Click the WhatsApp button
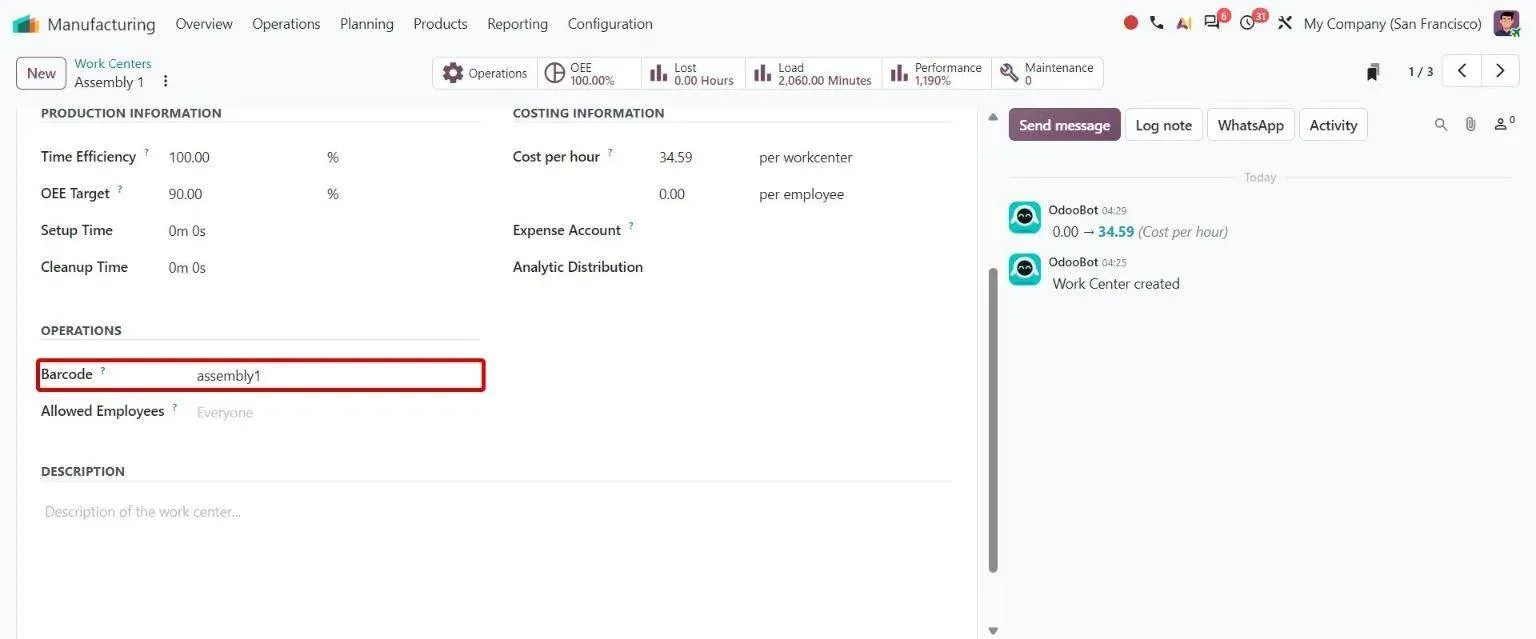Image resolution: width=1536 pixels, height=639 pixels. click(x=1250, y=125)
